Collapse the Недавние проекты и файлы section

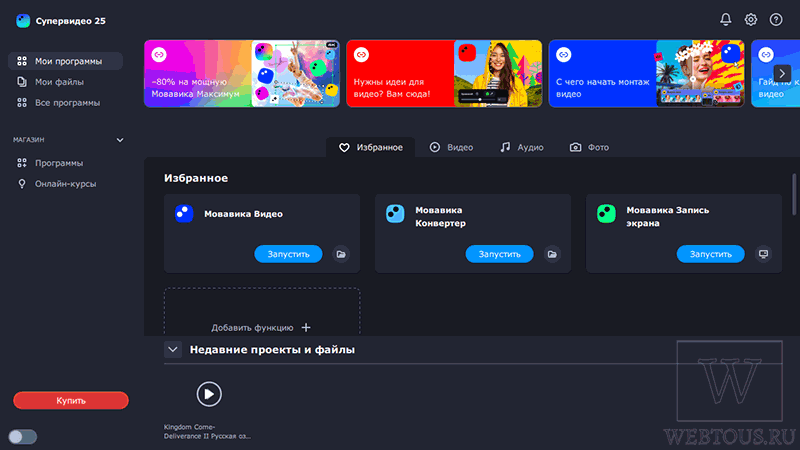tap(173, 349)
